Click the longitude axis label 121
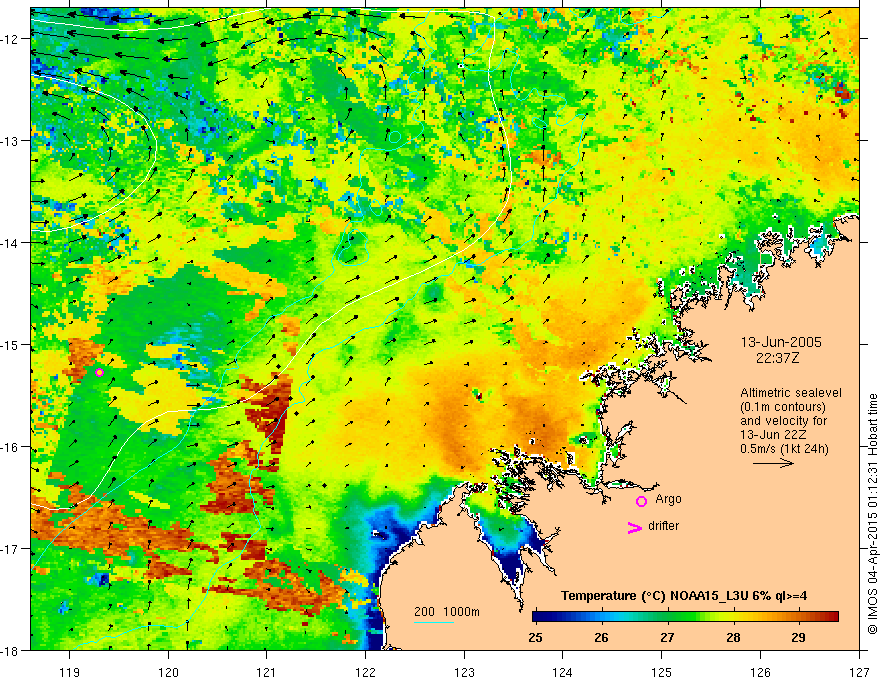The height and width of the screenshot is (680, 880). point(267,672)
